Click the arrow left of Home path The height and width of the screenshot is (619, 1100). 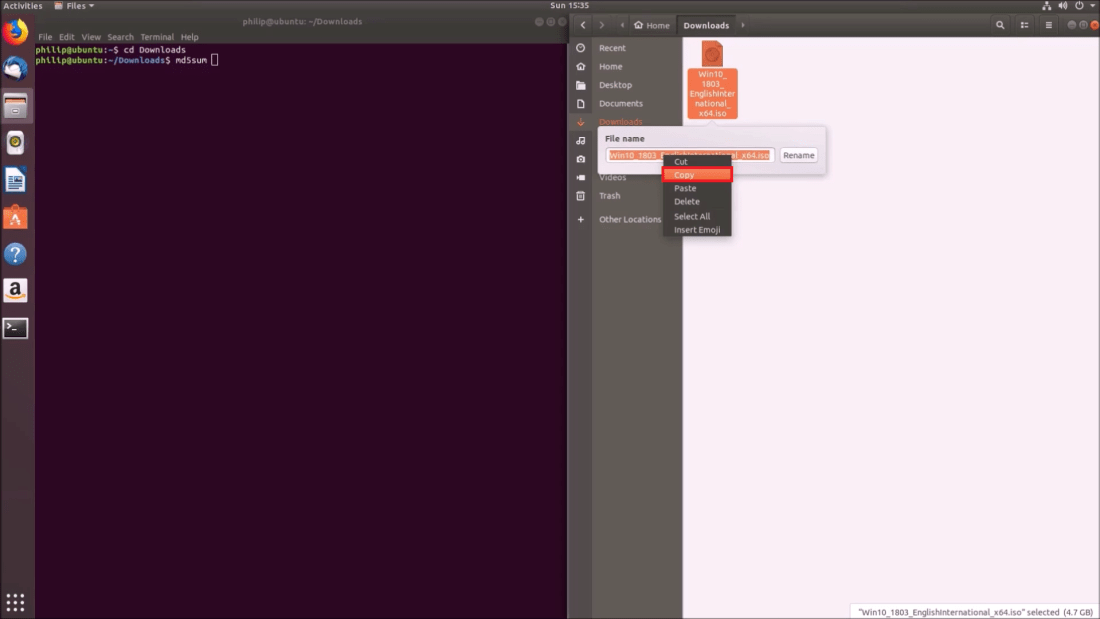(x=622, y=25)
